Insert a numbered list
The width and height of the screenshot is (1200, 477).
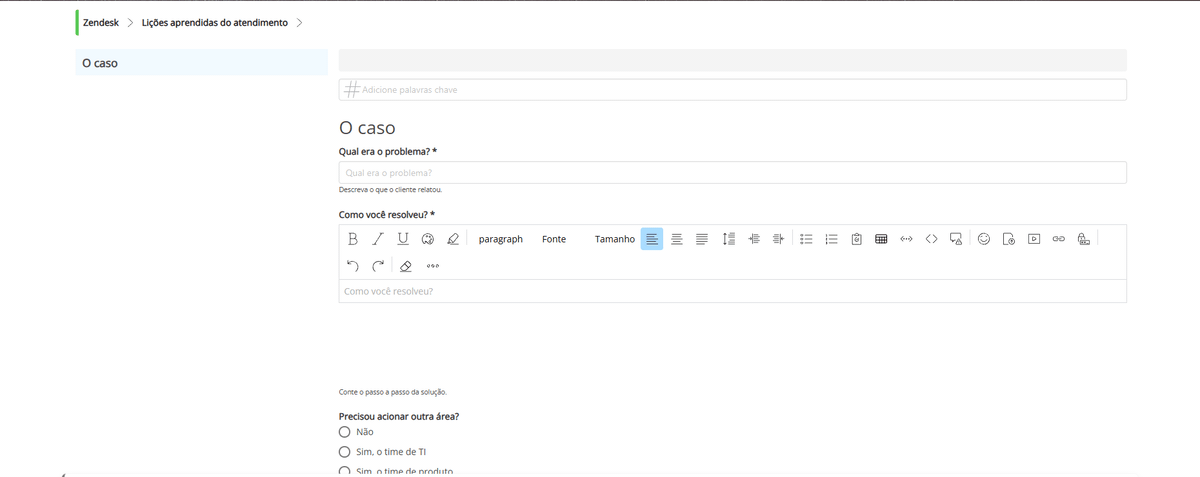831,239
